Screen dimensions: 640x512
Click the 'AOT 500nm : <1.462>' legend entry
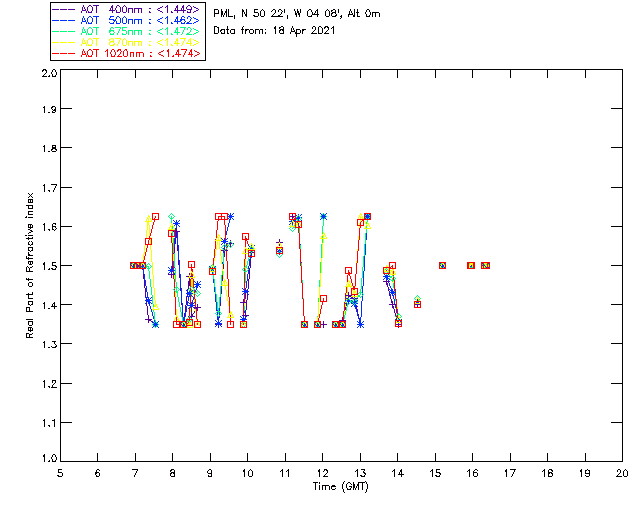(x=127, y=20)
